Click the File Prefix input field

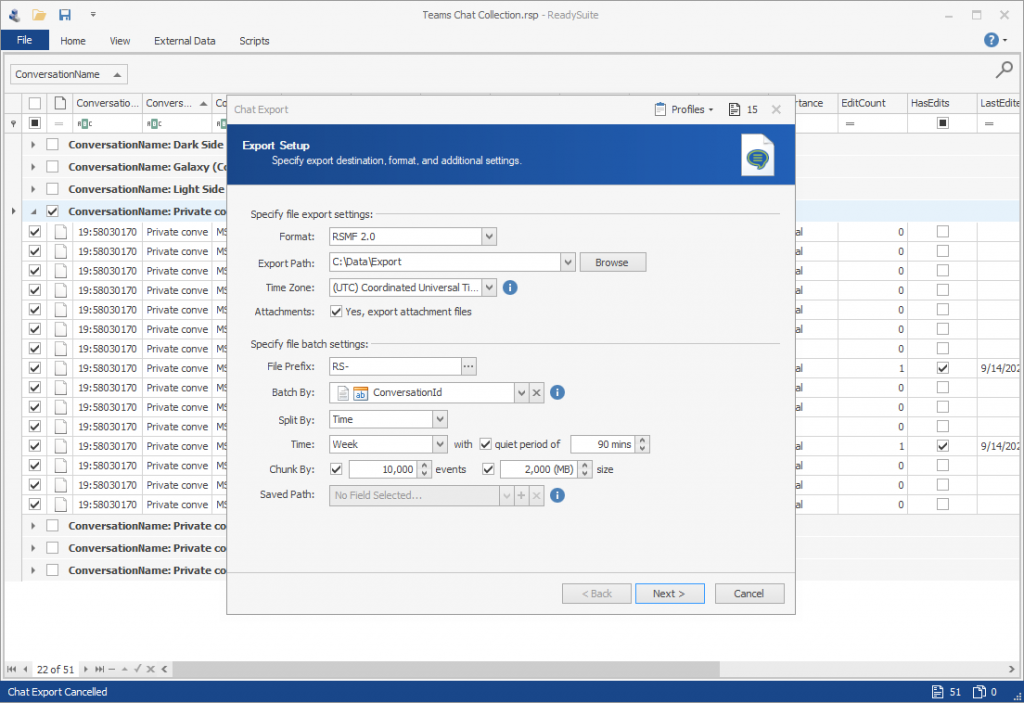pyautogui.click(x=395, y=367)
